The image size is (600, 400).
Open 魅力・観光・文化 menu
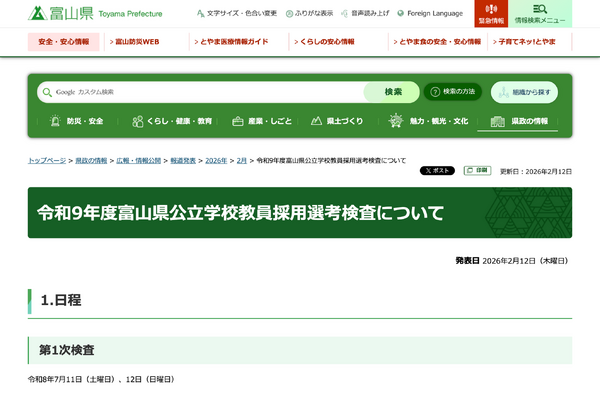click(x=428, y=121)
